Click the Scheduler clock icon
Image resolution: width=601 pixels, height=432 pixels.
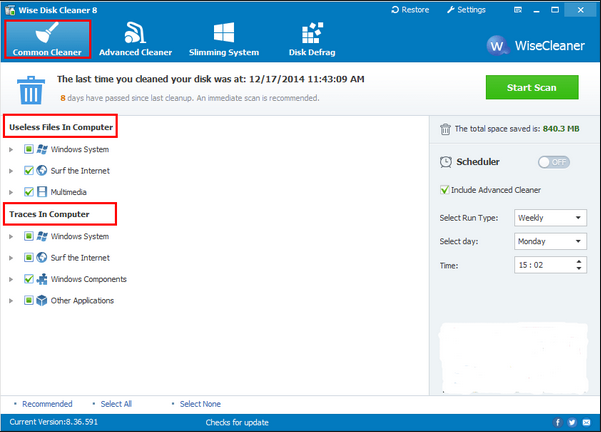[446, 162]
